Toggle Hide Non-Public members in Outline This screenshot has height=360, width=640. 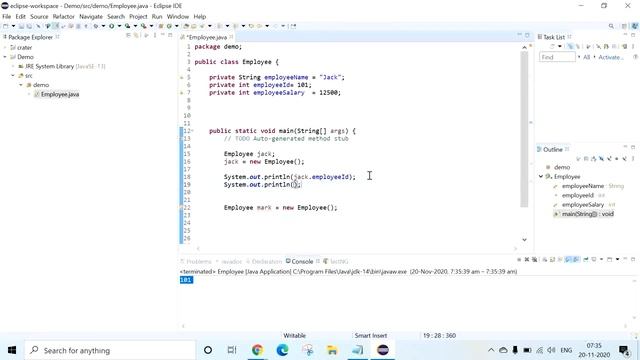(616, 159)
